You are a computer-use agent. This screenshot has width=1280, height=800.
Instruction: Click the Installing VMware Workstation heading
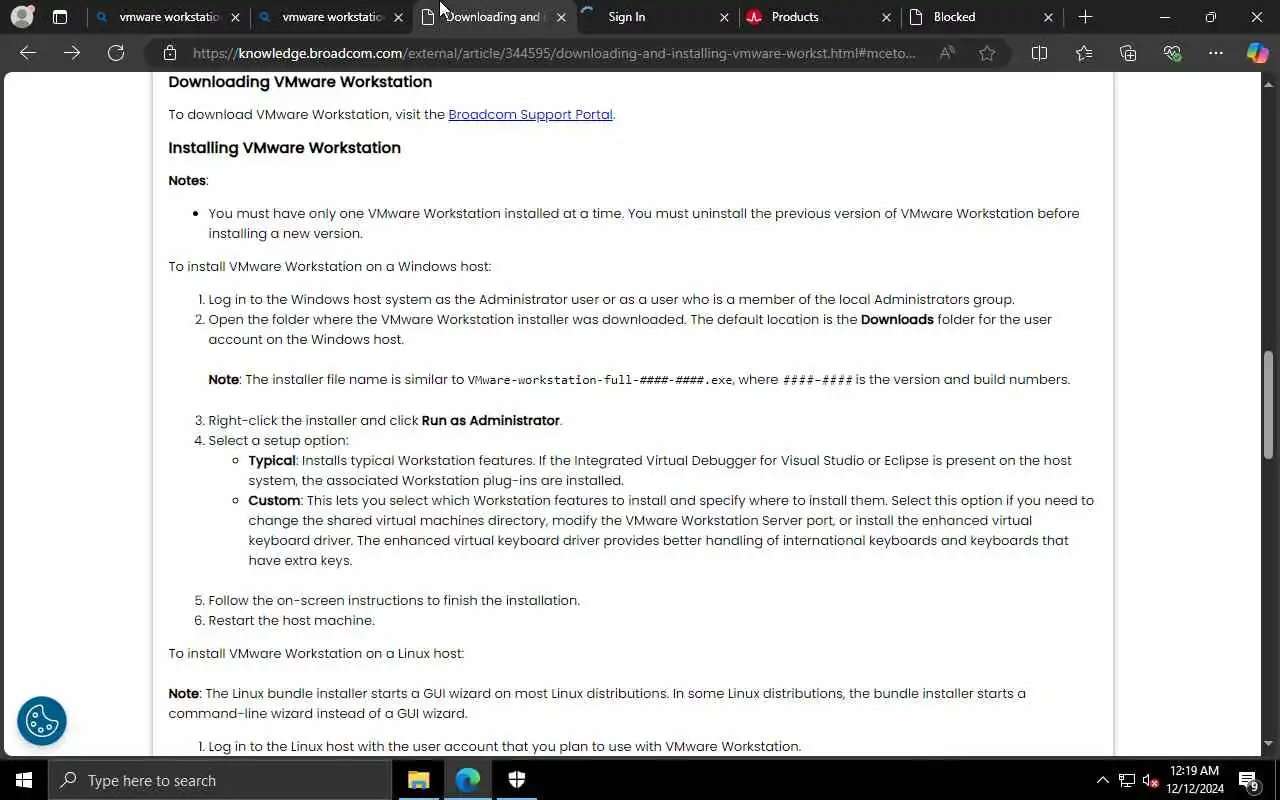(284, 147)
